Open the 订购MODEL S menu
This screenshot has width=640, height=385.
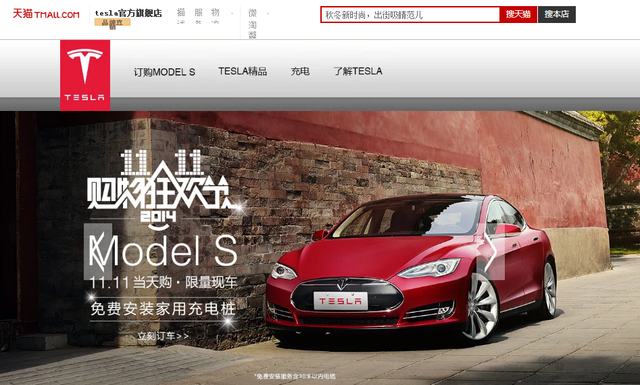164,72
